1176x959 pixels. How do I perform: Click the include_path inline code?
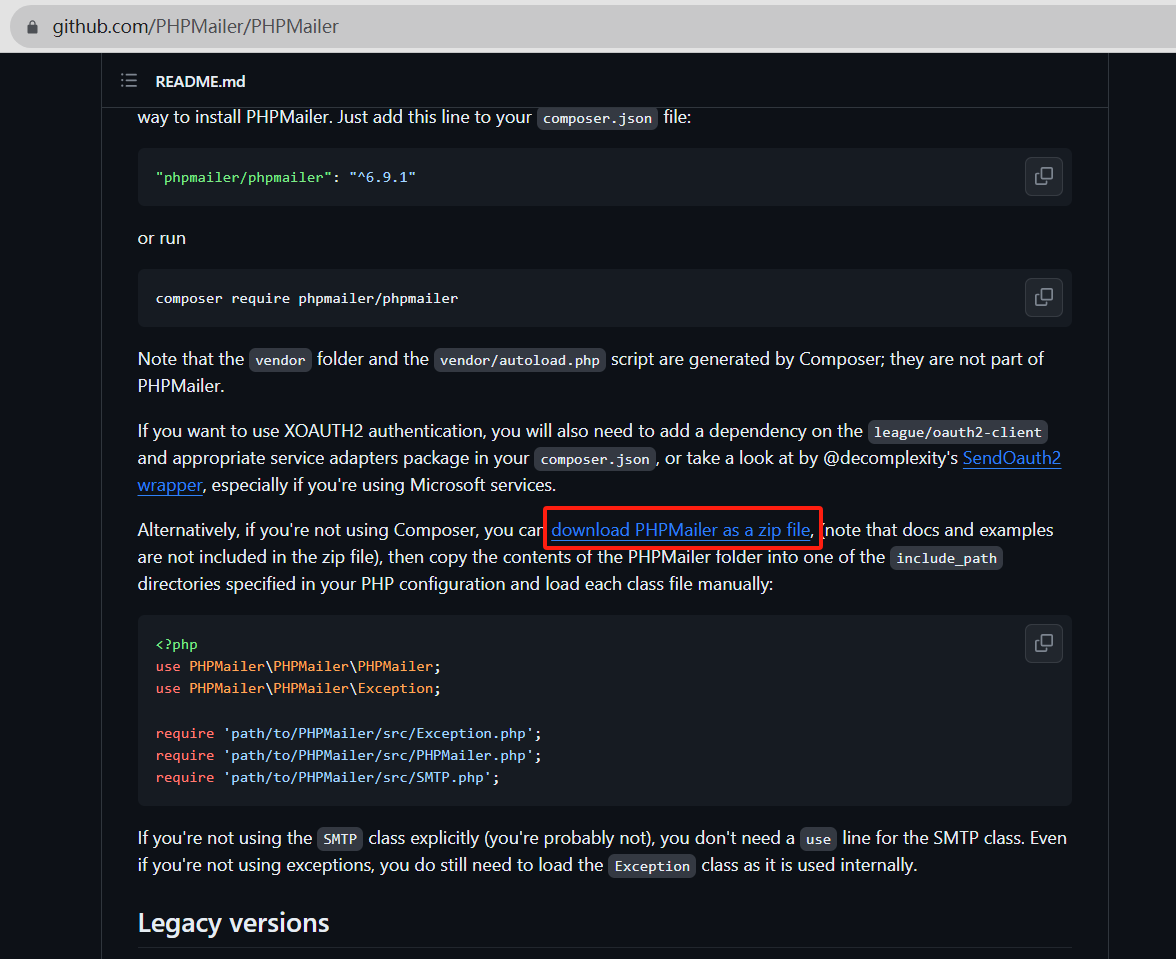(946, 558)
